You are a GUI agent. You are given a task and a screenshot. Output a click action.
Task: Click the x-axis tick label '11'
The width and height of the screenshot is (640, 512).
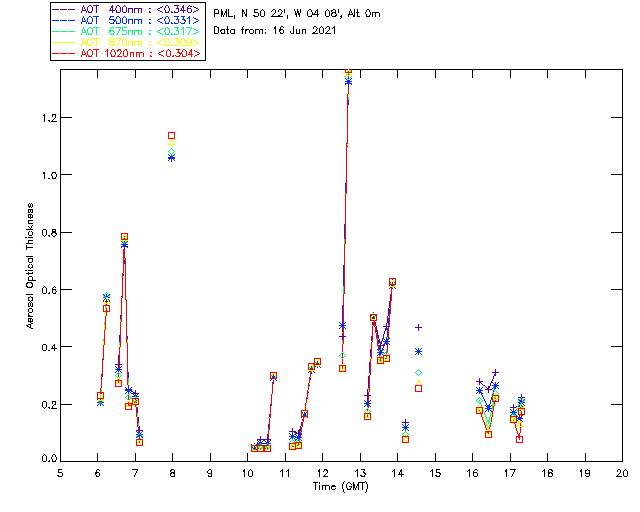[285, 473]
